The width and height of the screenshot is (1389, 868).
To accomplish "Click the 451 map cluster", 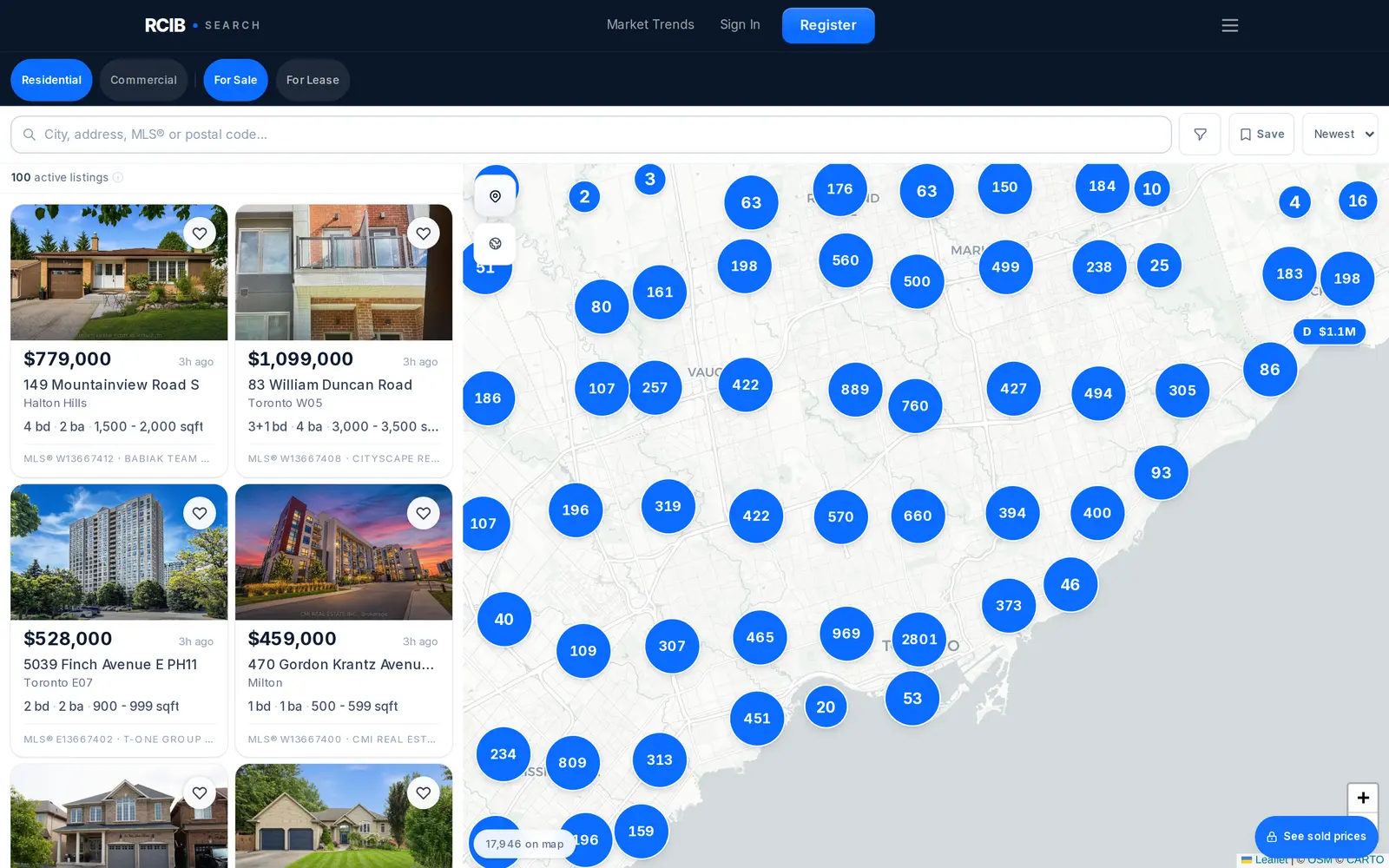I will pos(757,719).
